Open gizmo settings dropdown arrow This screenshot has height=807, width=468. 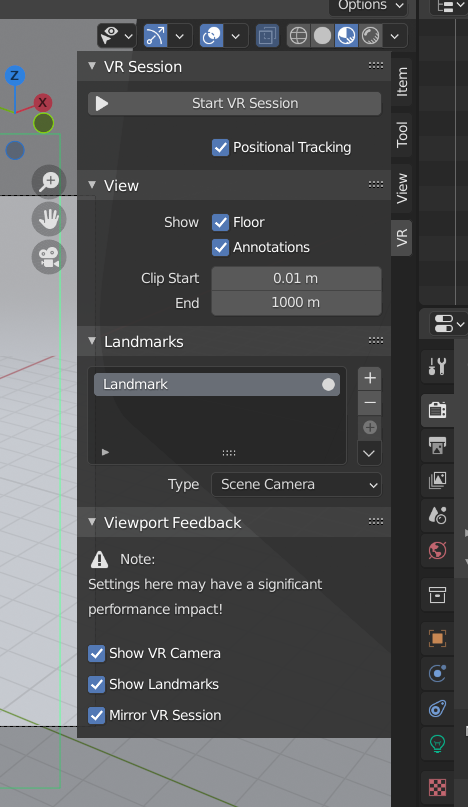pos(180,36)
